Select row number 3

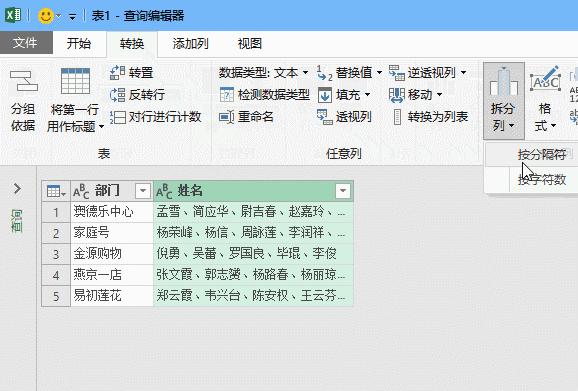(56, 254)
